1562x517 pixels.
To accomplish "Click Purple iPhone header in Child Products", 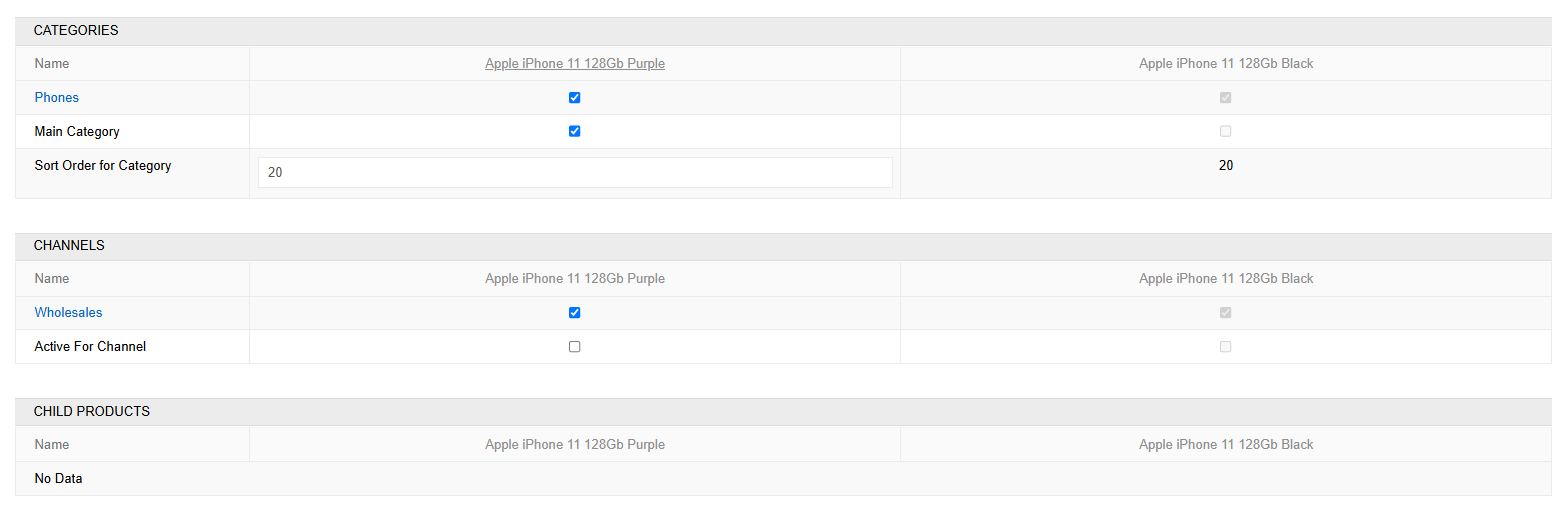I will 575,445.
